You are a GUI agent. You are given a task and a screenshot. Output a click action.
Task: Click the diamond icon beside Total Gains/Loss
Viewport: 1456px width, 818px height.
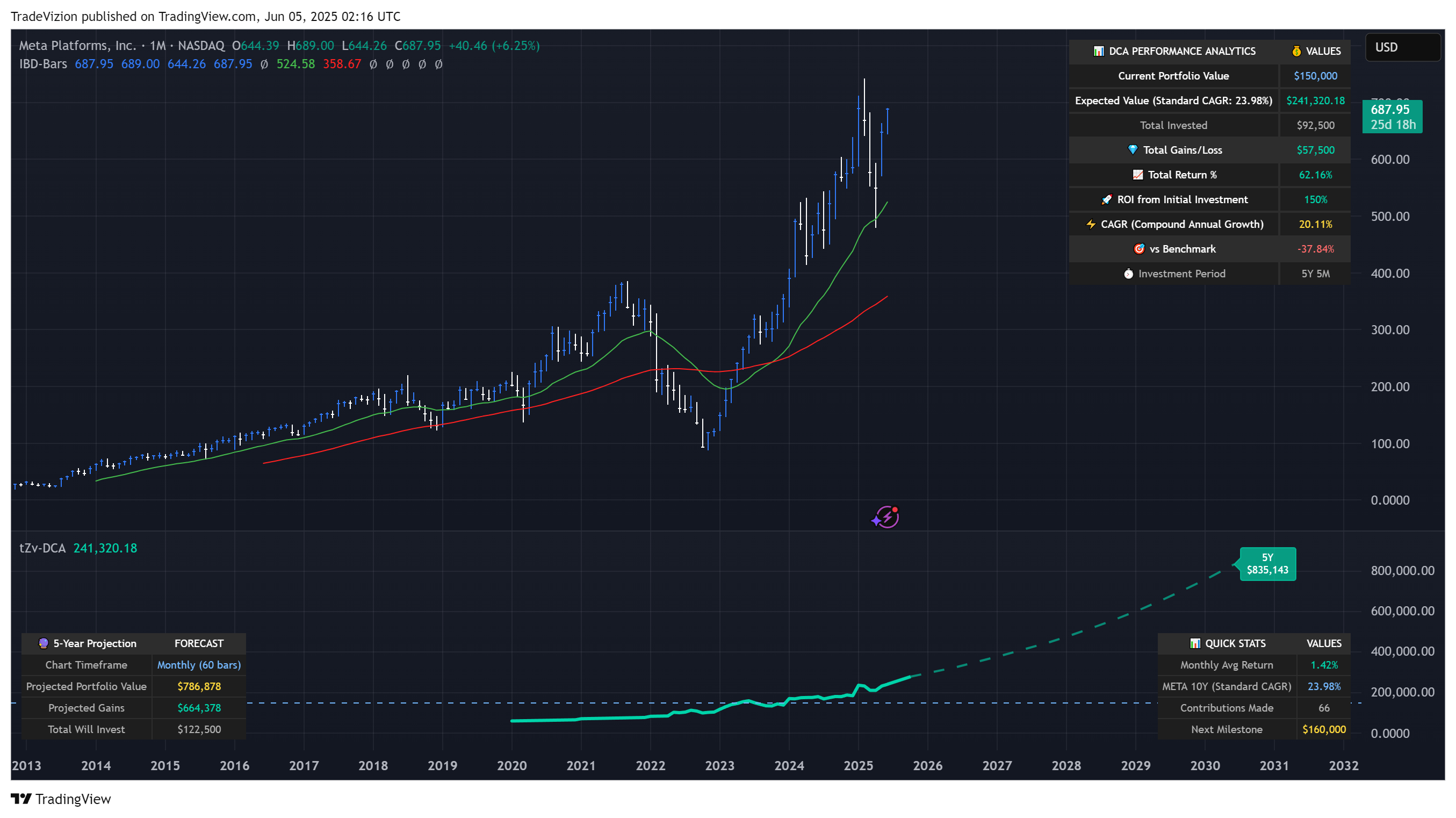coord(1132,150)
